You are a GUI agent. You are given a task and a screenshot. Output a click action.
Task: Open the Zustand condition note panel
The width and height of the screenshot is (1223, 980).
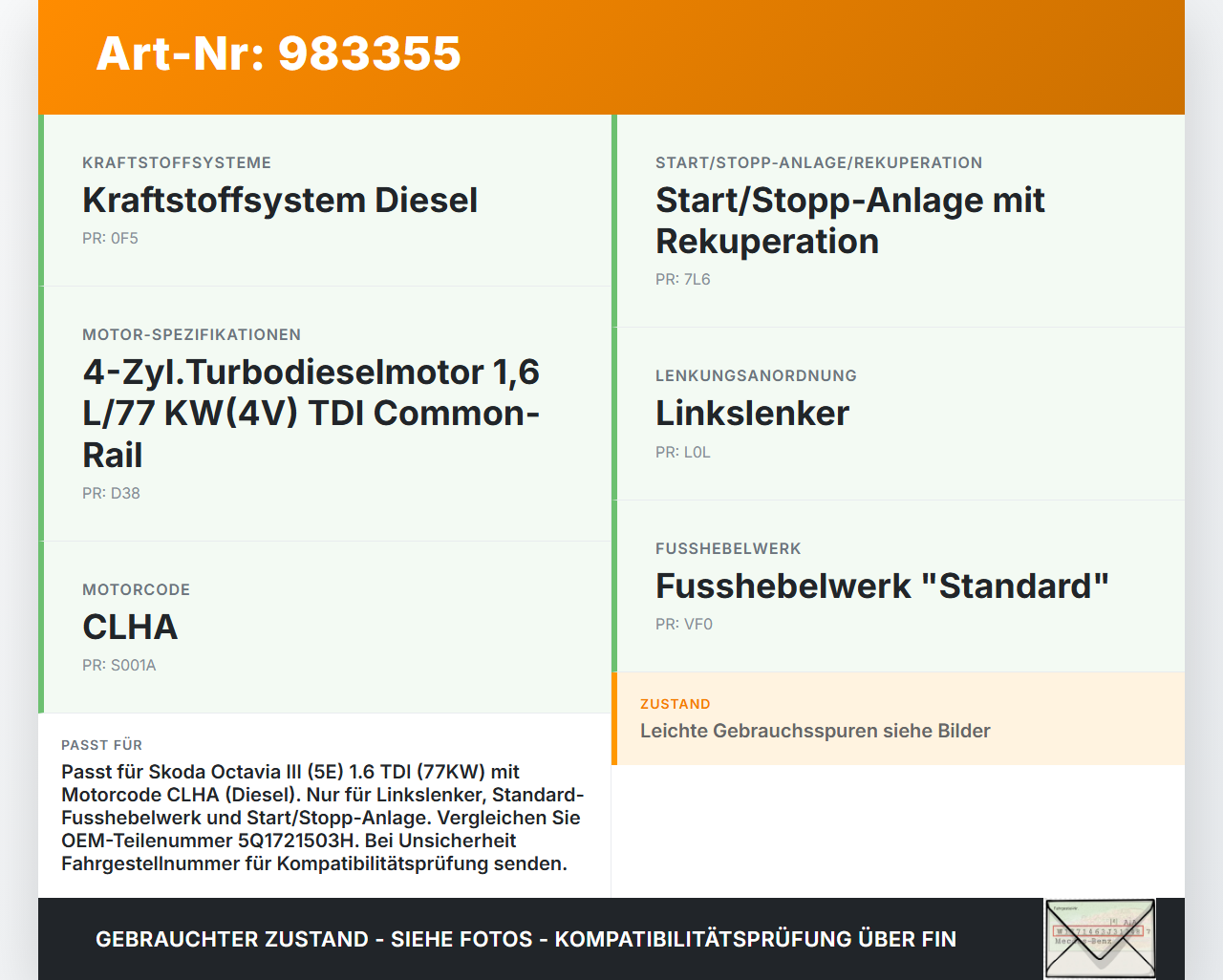click(x=900, y=718)
